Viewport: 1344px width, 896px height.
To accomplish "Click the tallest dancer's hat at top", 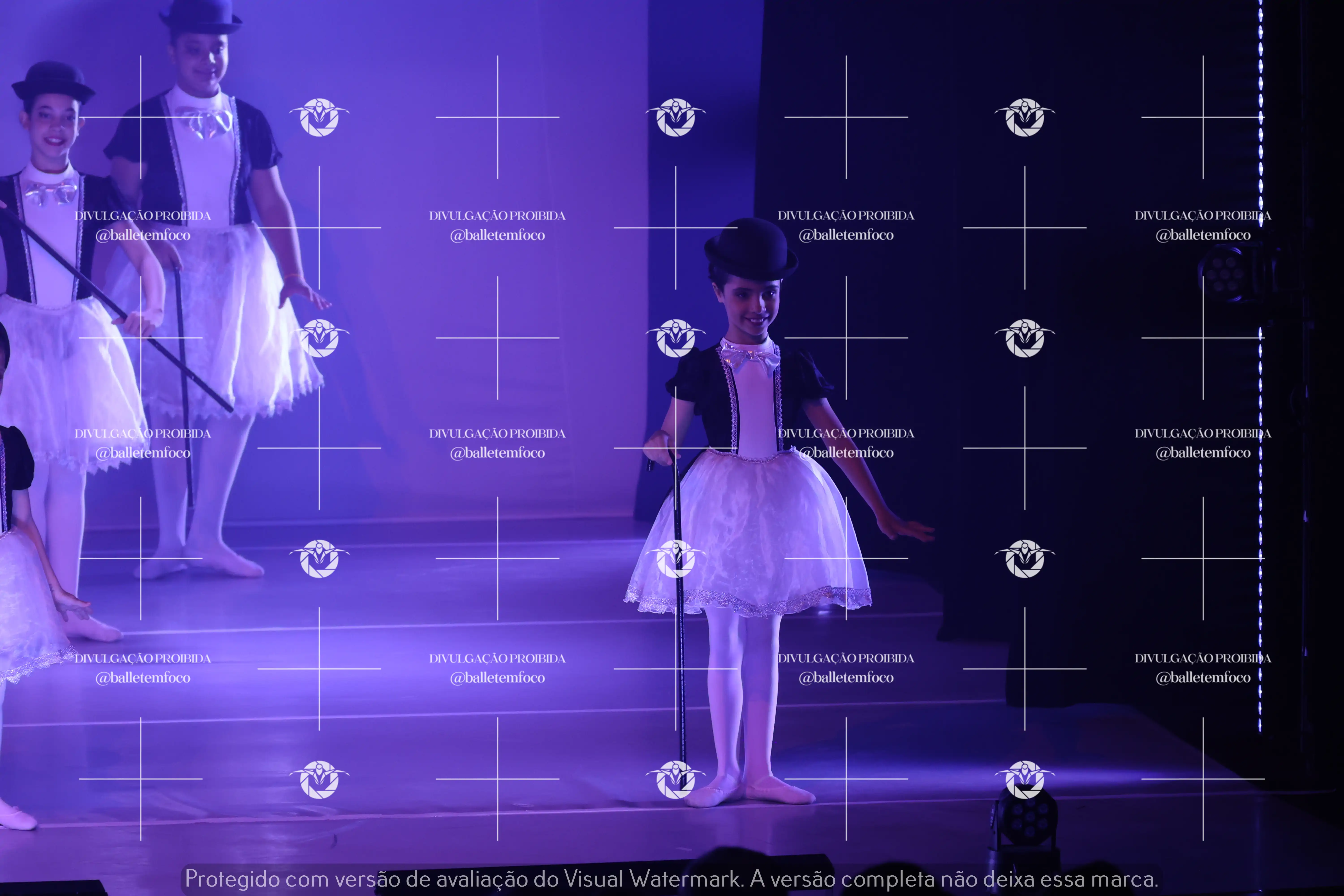I will coord(200,15).
